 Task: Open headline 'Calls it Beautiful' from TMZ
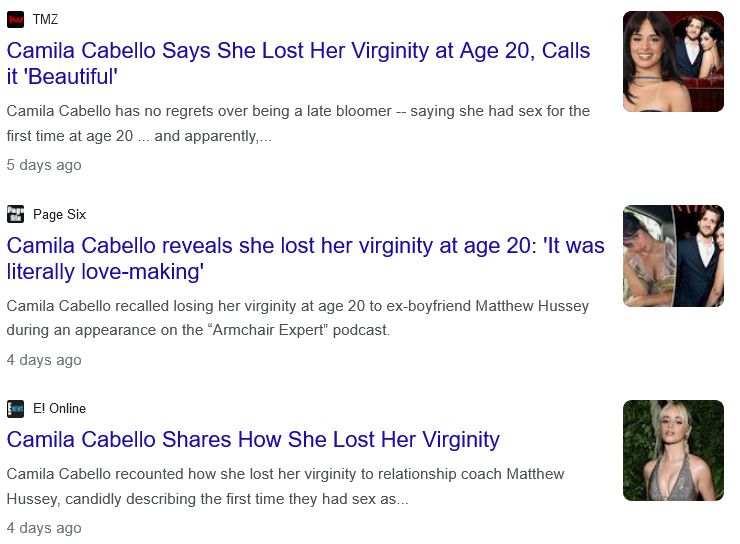click(298, 63)
